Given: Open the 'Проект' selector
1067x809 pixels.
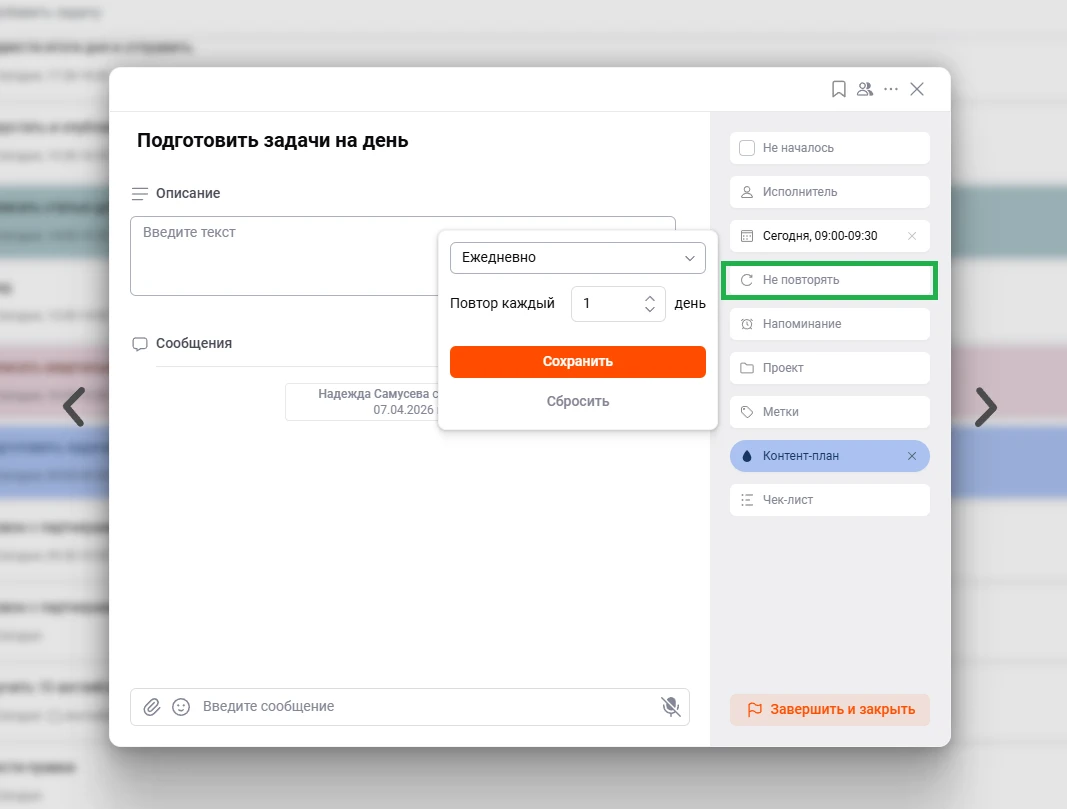Looking at the screenshot, I should pos(830,368).
